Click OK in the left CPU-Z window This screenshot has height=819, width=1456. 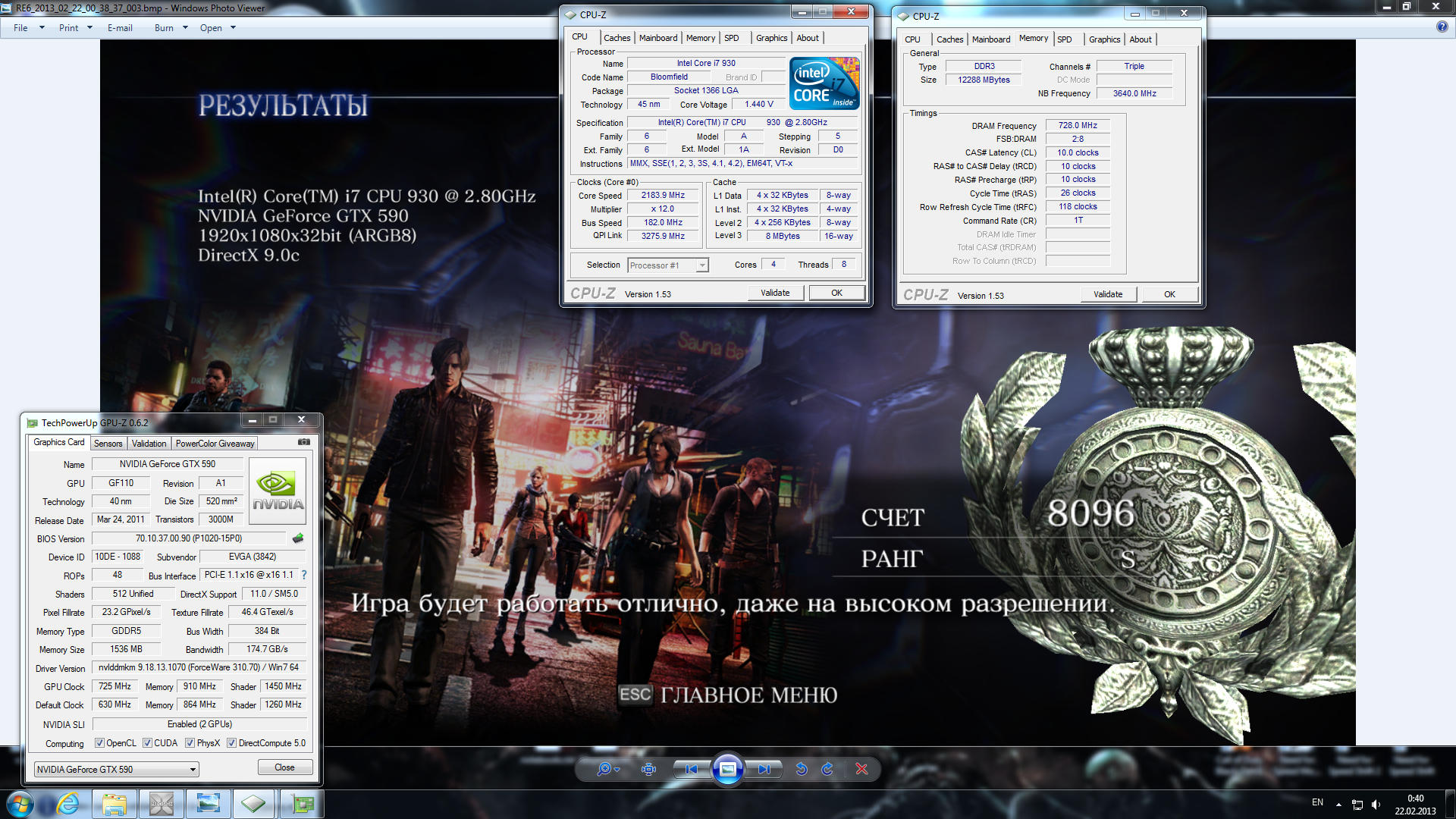coord(836,293)
